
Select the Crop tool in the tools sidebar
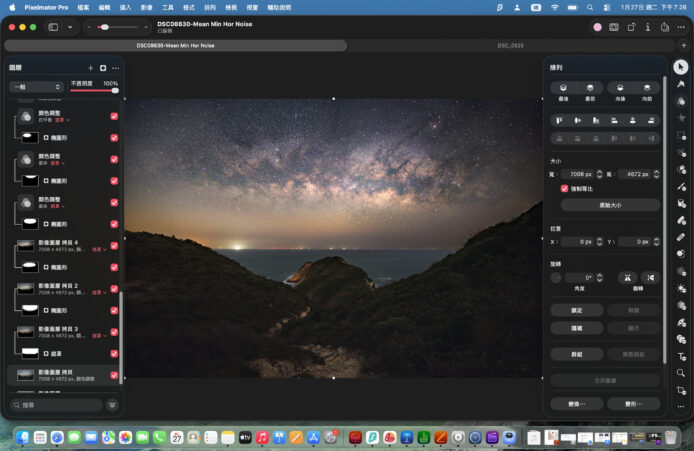[x=680, y=389]
